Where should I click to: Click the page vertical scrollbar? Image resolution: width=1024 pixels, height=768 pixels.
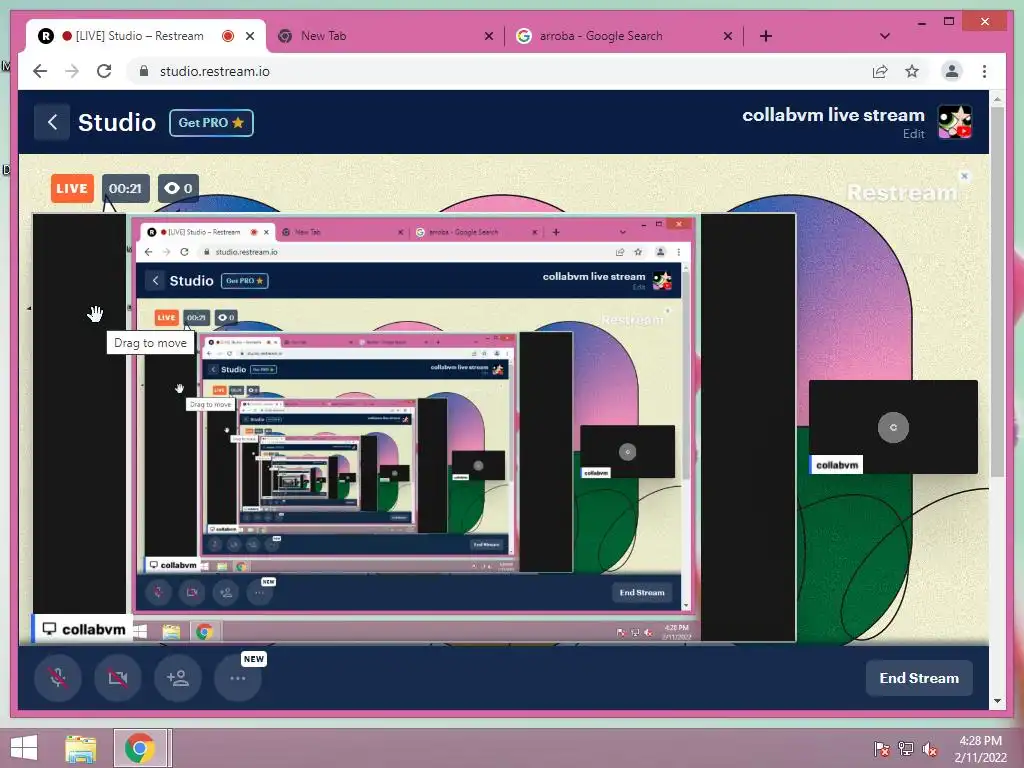997,291
